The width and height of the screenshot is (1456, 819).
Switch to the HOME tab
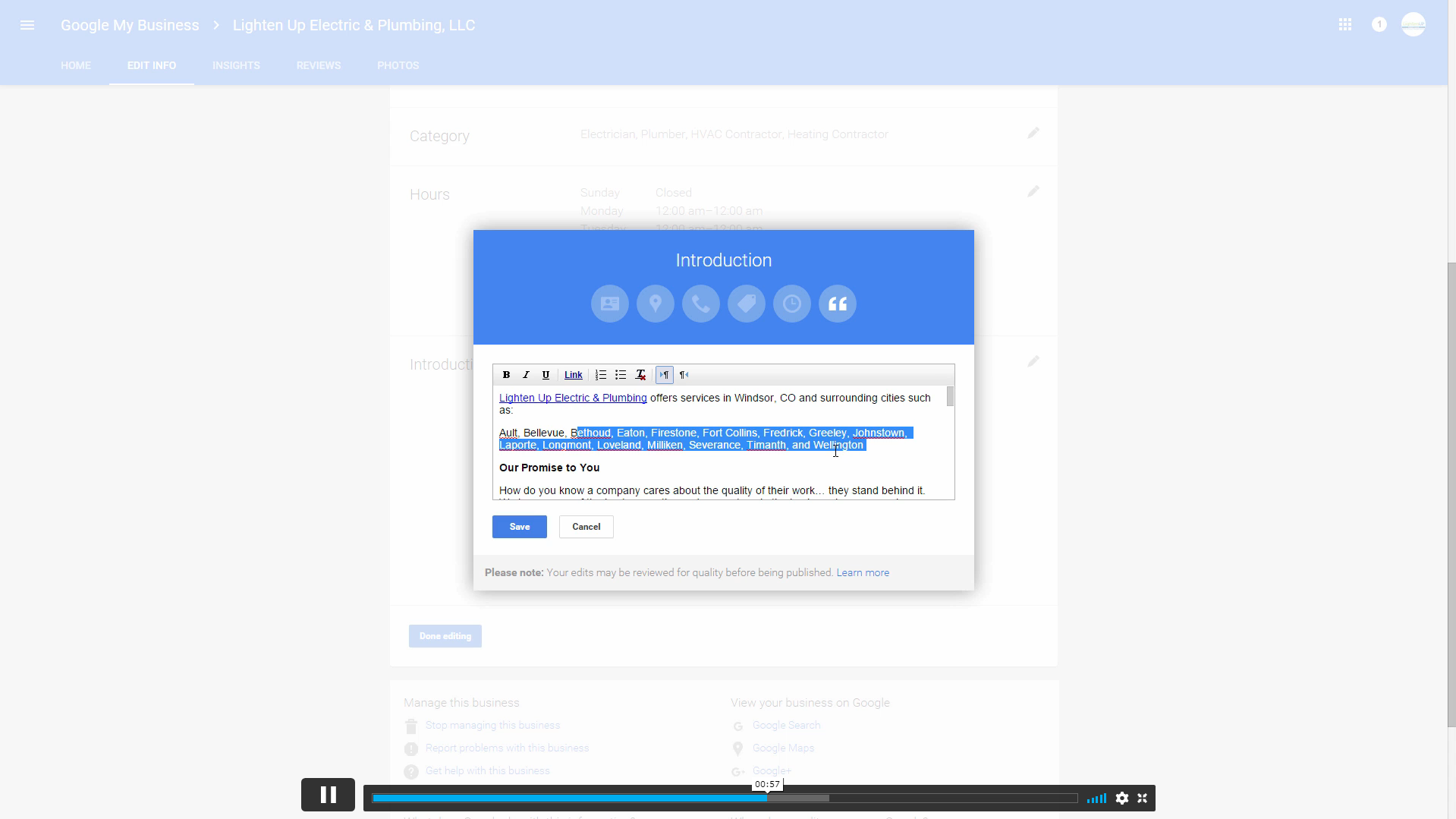[76, 65]
